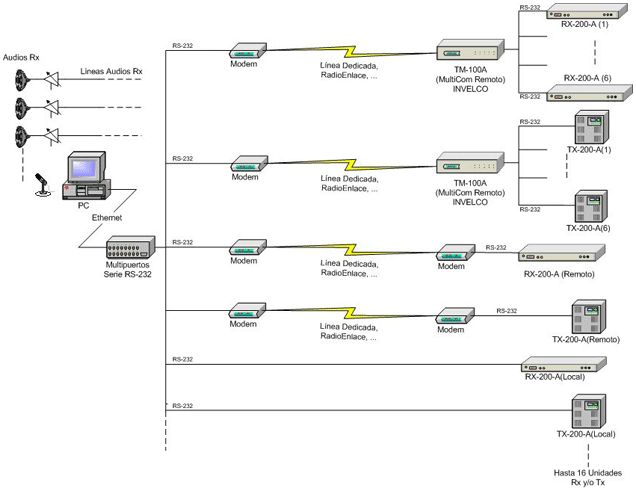This screenshot has height=495, width=636.
Task: Click the Ethernet connection label
Action: [107, 218]
